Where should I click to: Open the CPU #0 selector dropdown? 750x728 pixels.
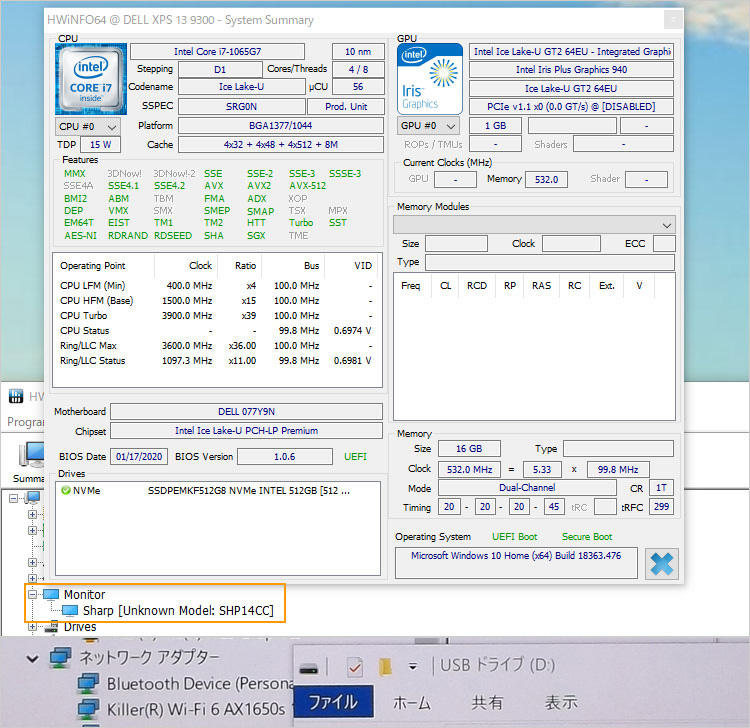(x=88, y=127)
